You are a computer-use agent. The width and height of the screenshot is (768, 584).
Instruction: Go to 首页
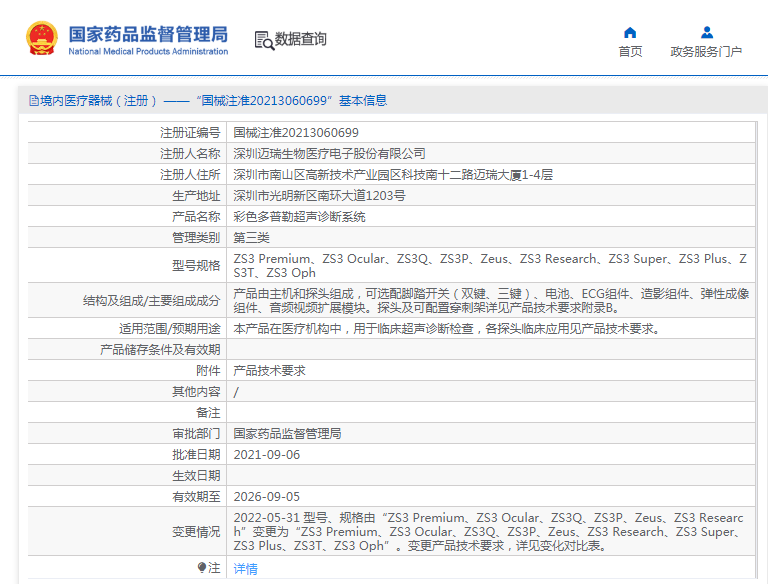point(630,51)
